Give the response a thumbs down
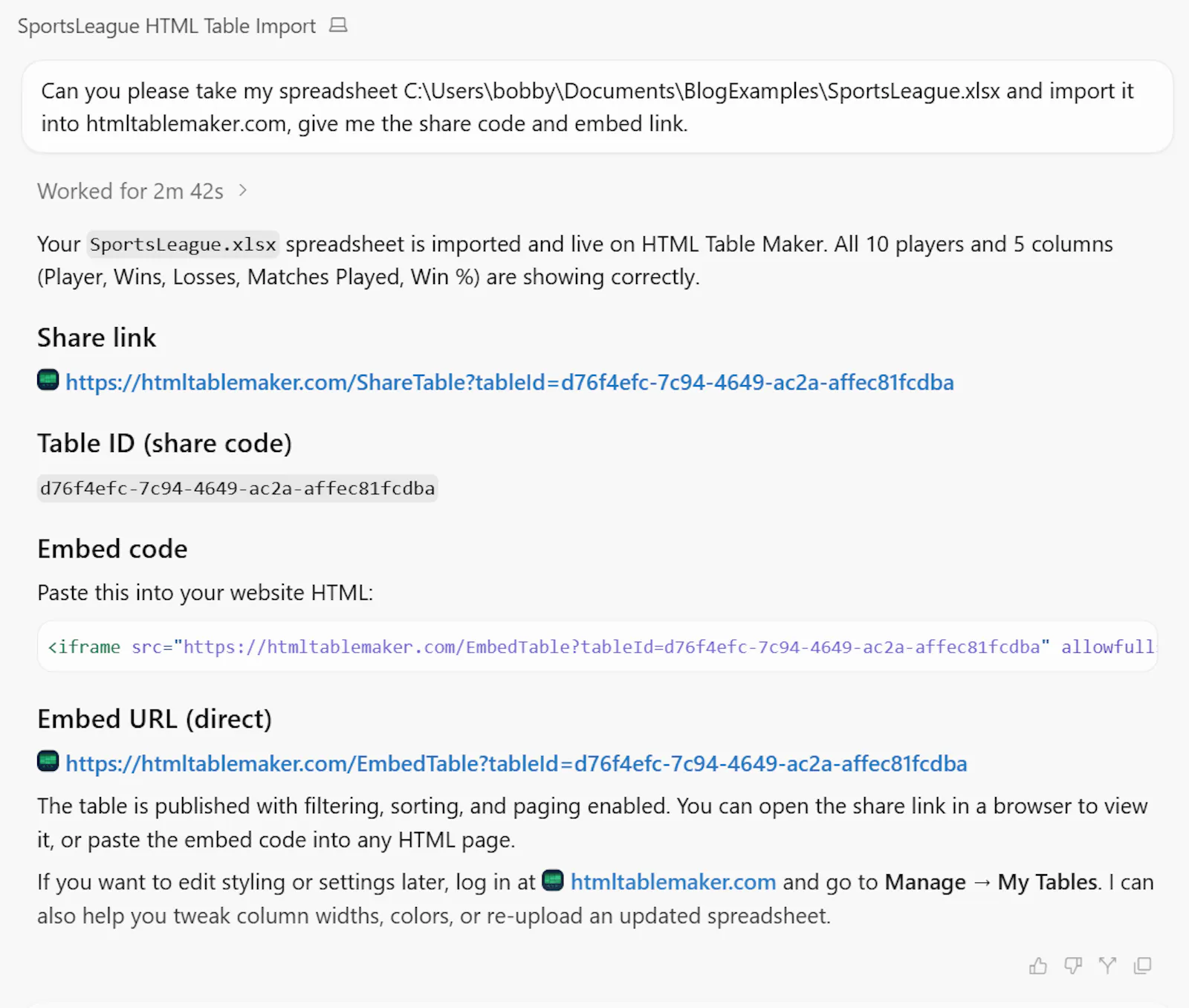 click(x=1073, y=966)
